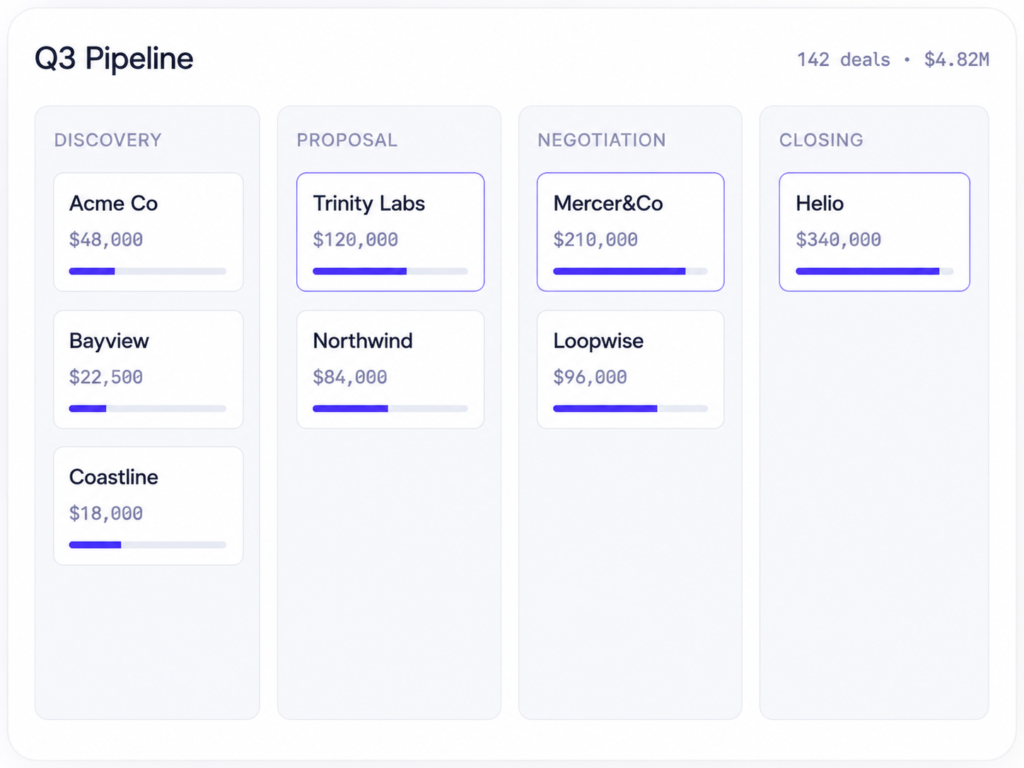Click the PROPOSAL column header
1024x768 pixels.
point(347,140)
